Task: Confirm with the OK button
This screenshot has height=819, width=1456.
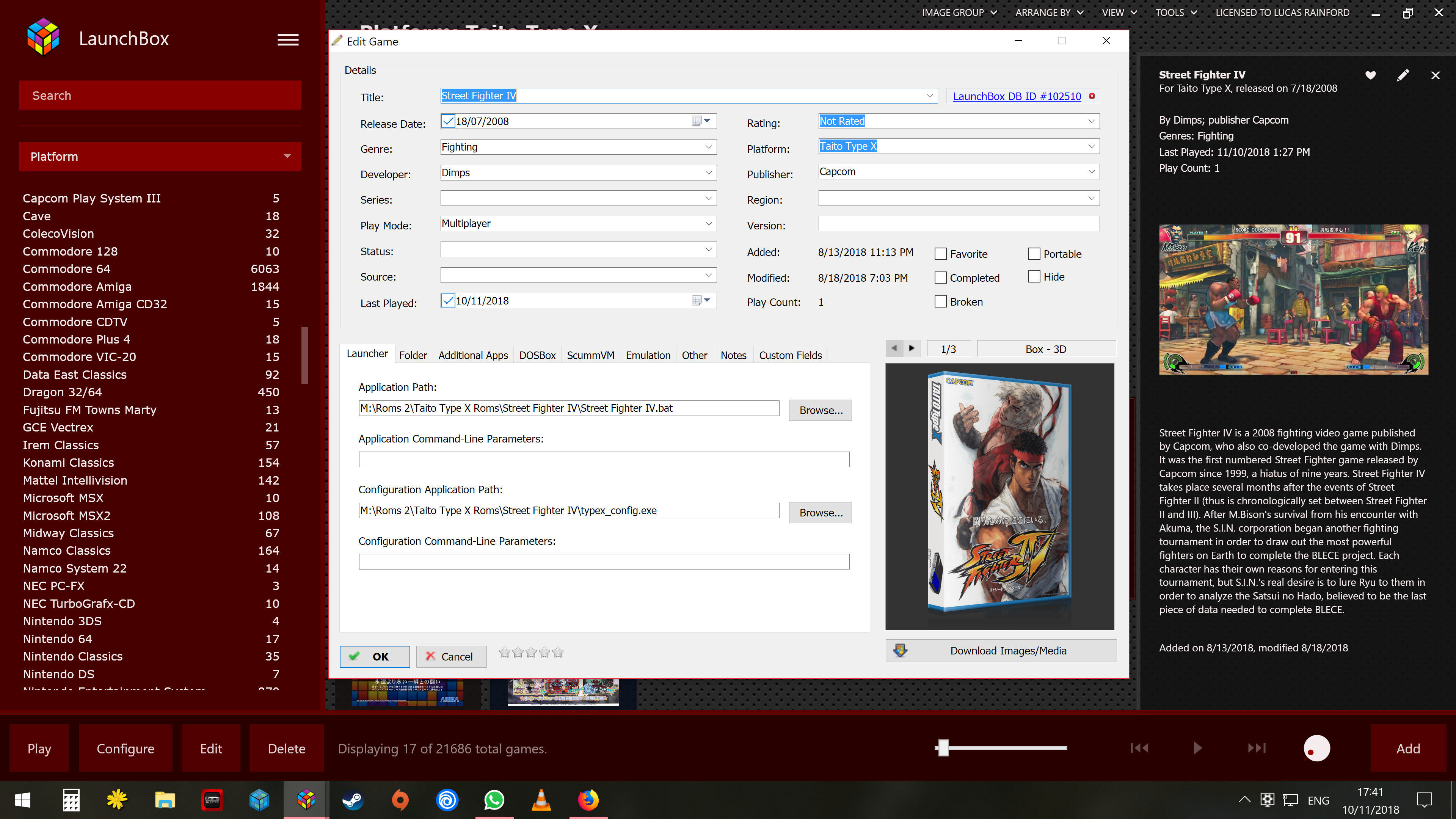Action: click(x=375, y=656)
